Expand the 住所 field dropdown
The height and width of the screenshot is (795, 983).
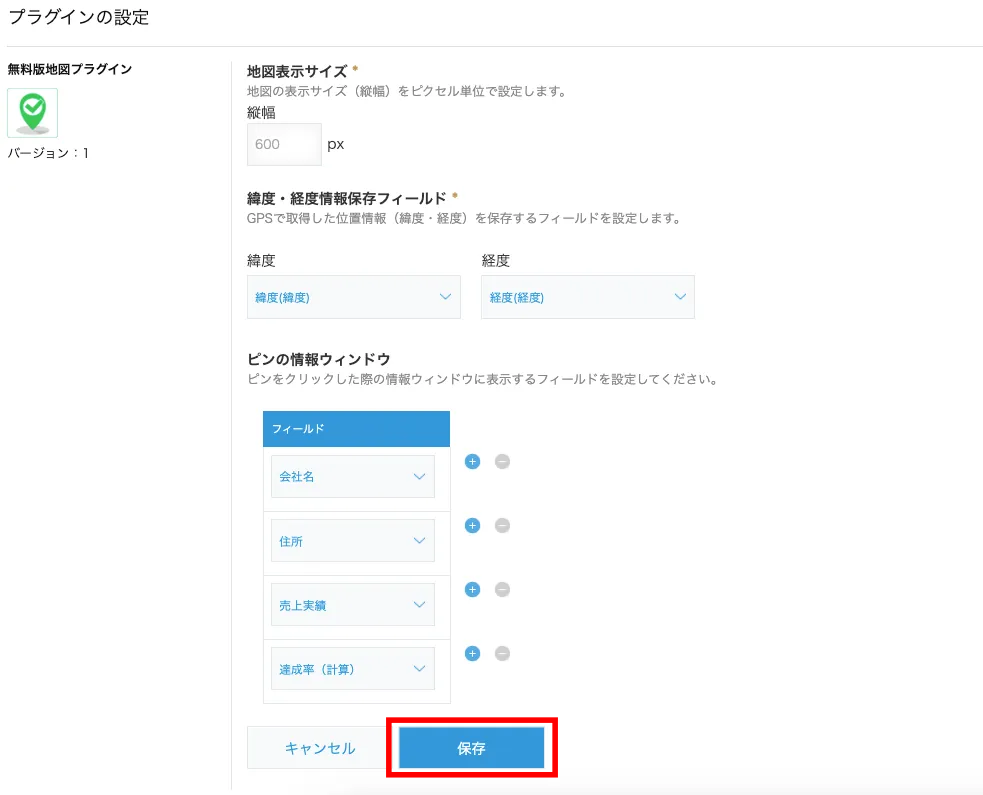352,541
